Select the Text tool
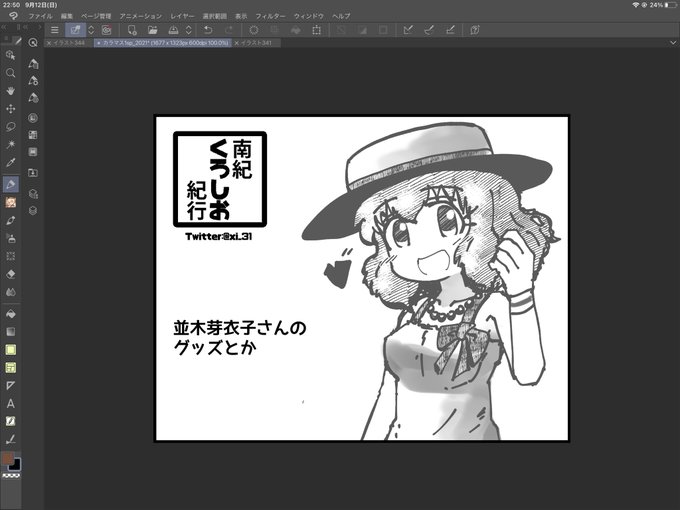 coord(10,403)
